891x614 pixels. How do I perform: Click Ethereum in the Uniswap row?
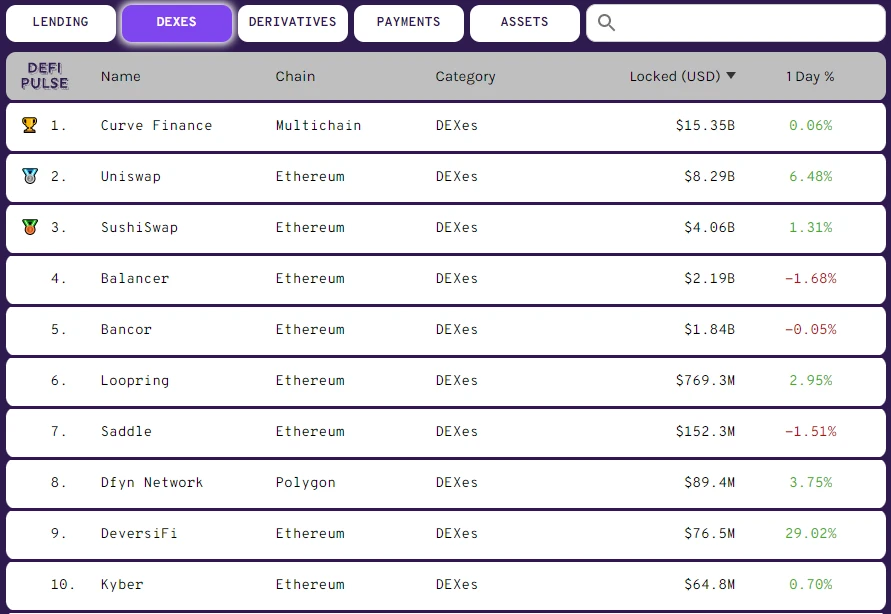[x=310, y=176]
